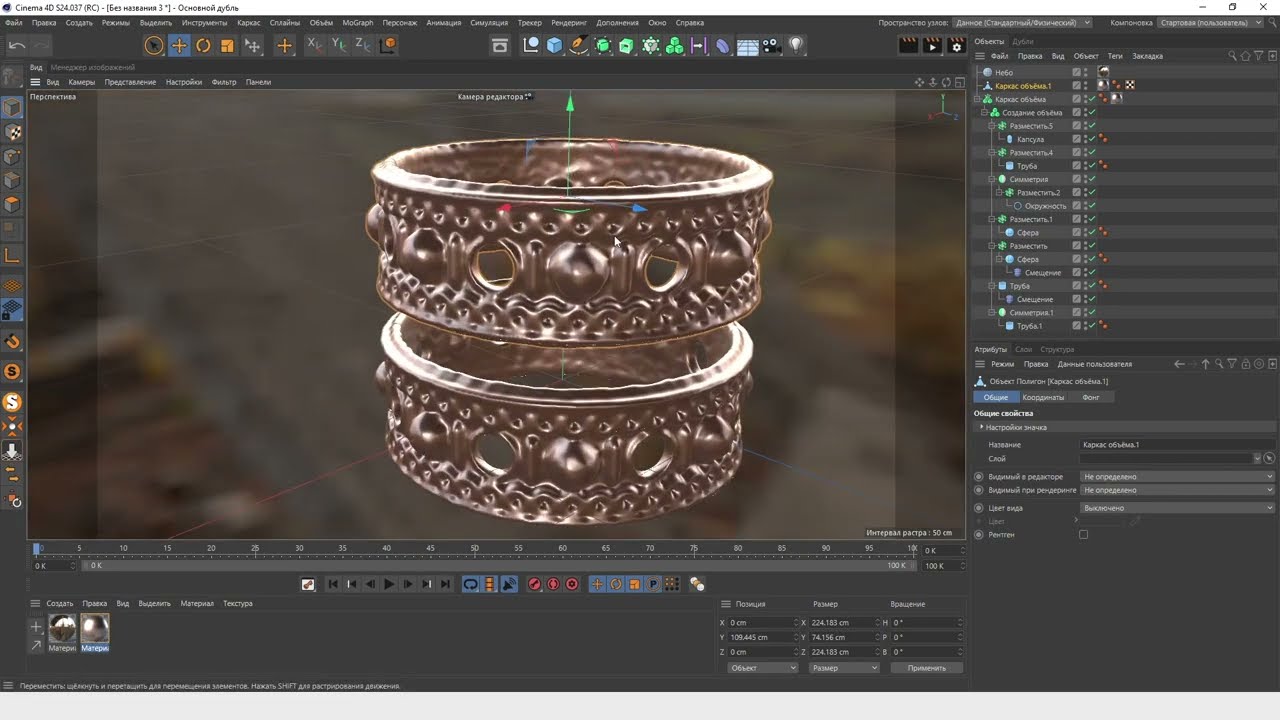Open Видимый при рендеринге dropdown
The height and width of the screenshot is (720, 1280).
point(1178,490)
